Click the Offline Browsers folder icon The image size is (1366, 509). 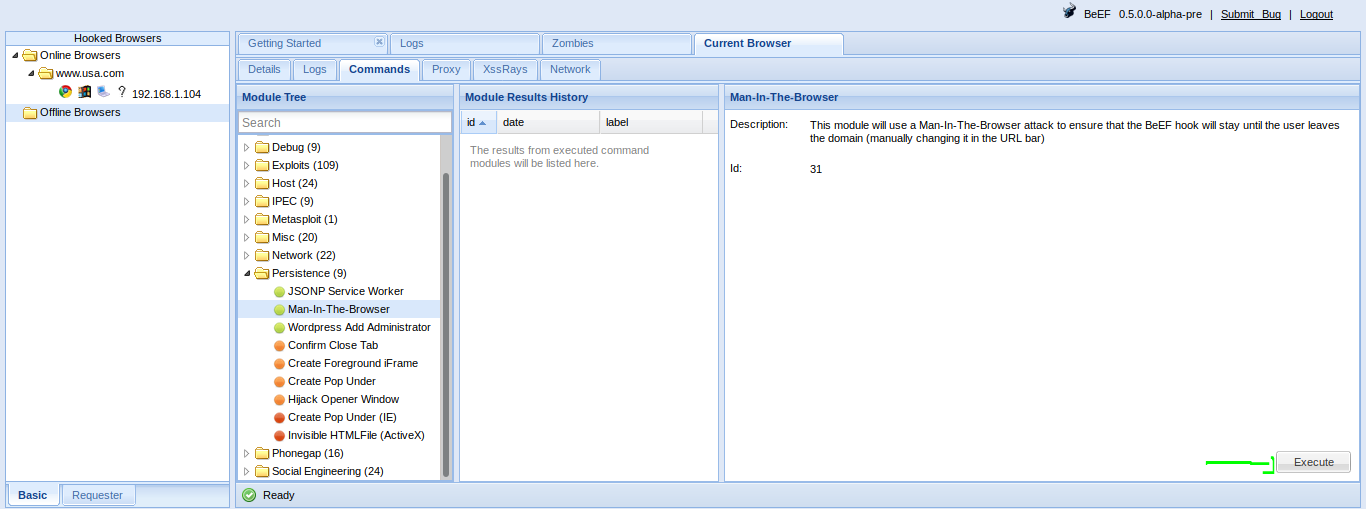[30, 113]
